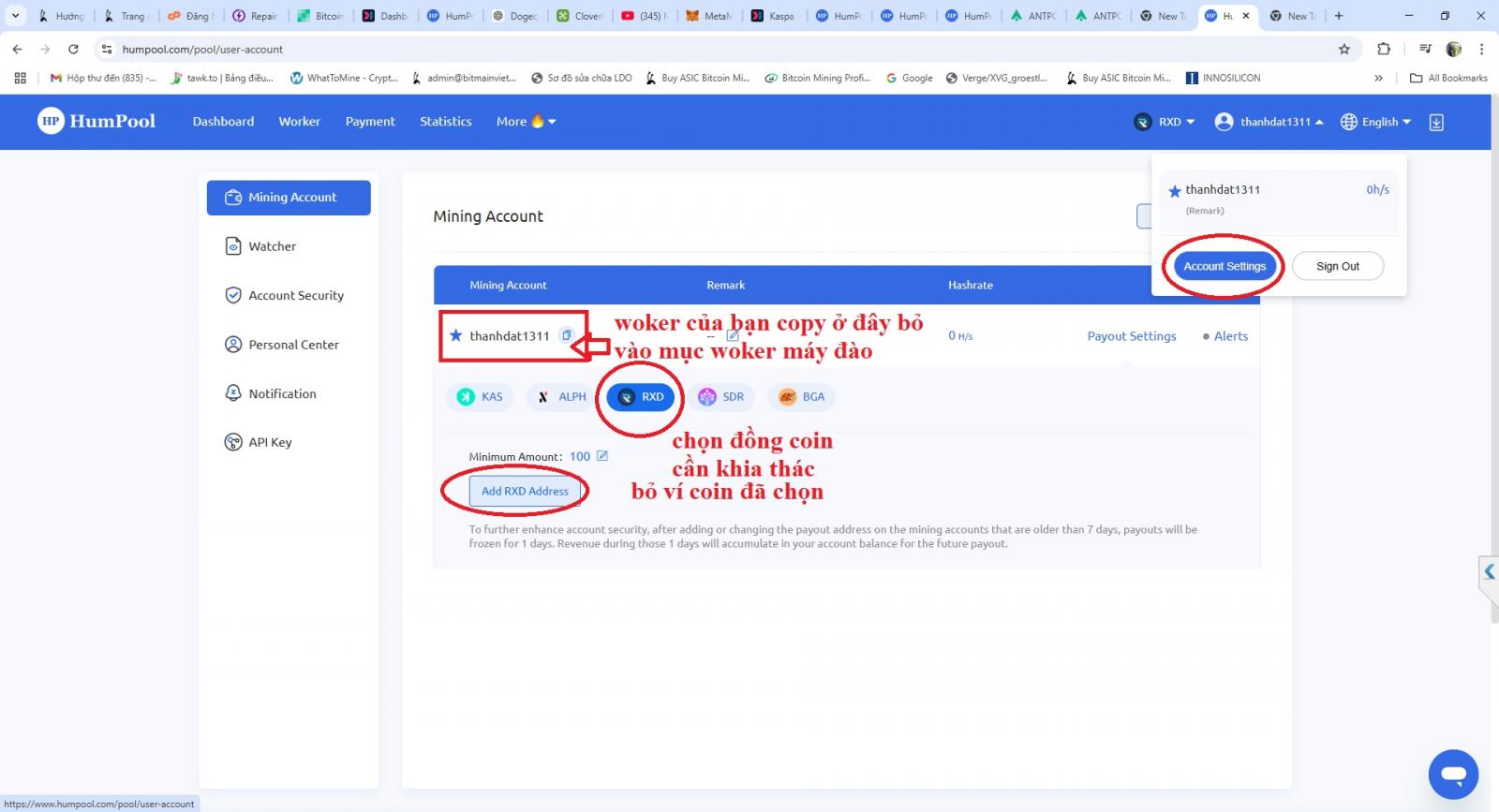
Task: Click the star icon beside thanhdat1311 row
Action: [456, 335]
